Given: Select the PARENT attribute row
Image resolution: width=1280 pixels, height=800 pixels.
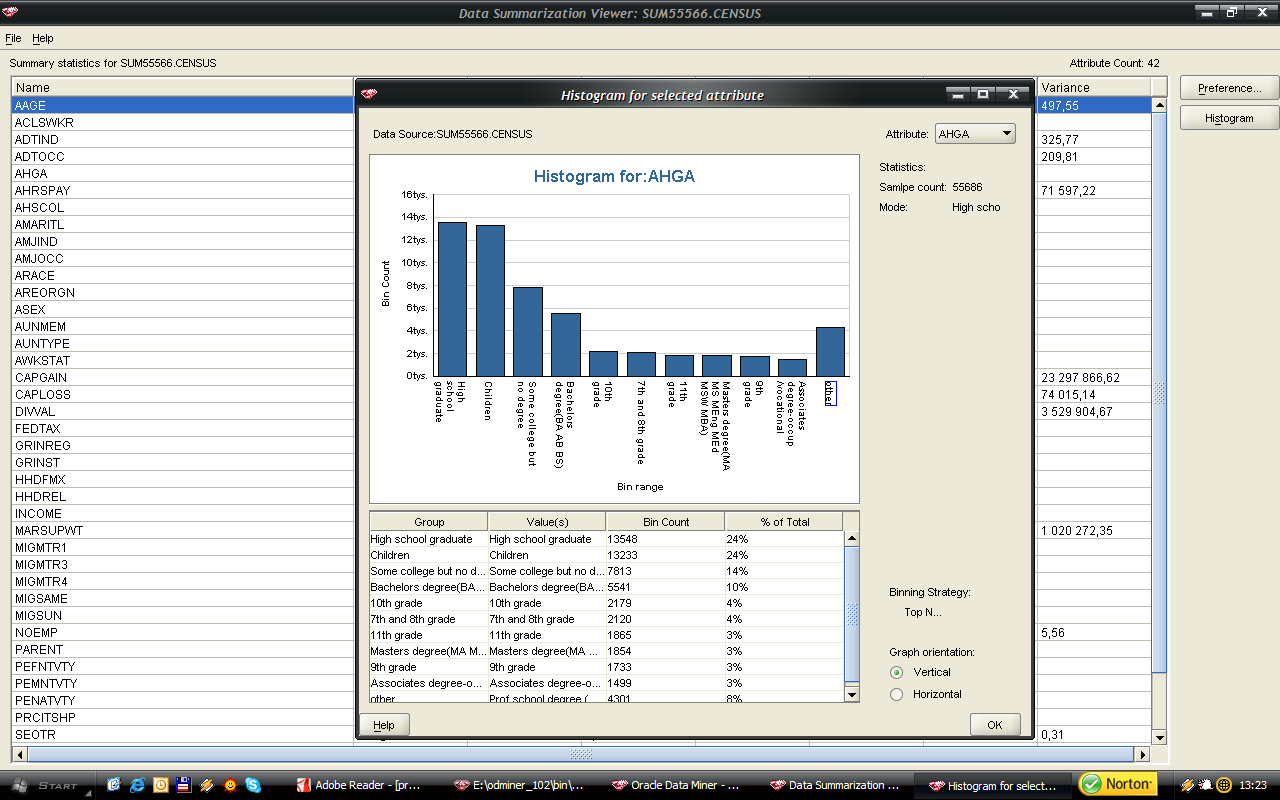Looking at the screenshot, I should (183, 649).
